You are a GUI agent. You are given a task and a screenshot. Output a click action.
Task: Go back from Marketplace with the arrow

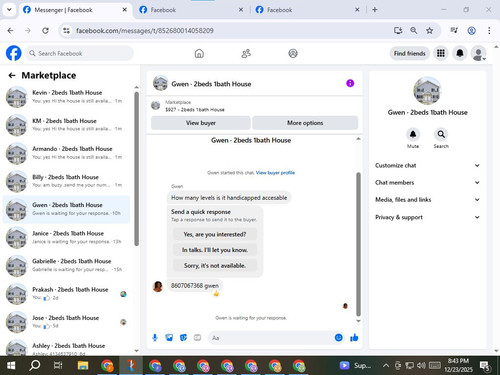12,76
